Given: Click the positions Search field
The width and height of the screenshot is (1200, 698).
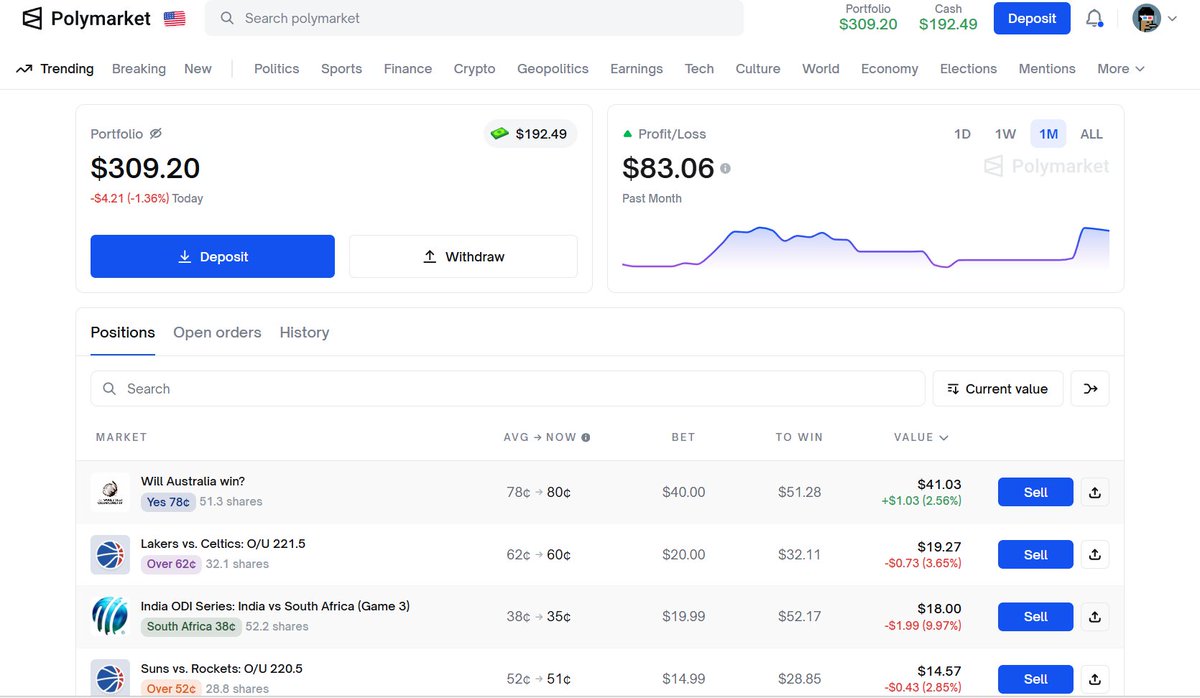Looking at the screenshot, I should tap(508, 388).
